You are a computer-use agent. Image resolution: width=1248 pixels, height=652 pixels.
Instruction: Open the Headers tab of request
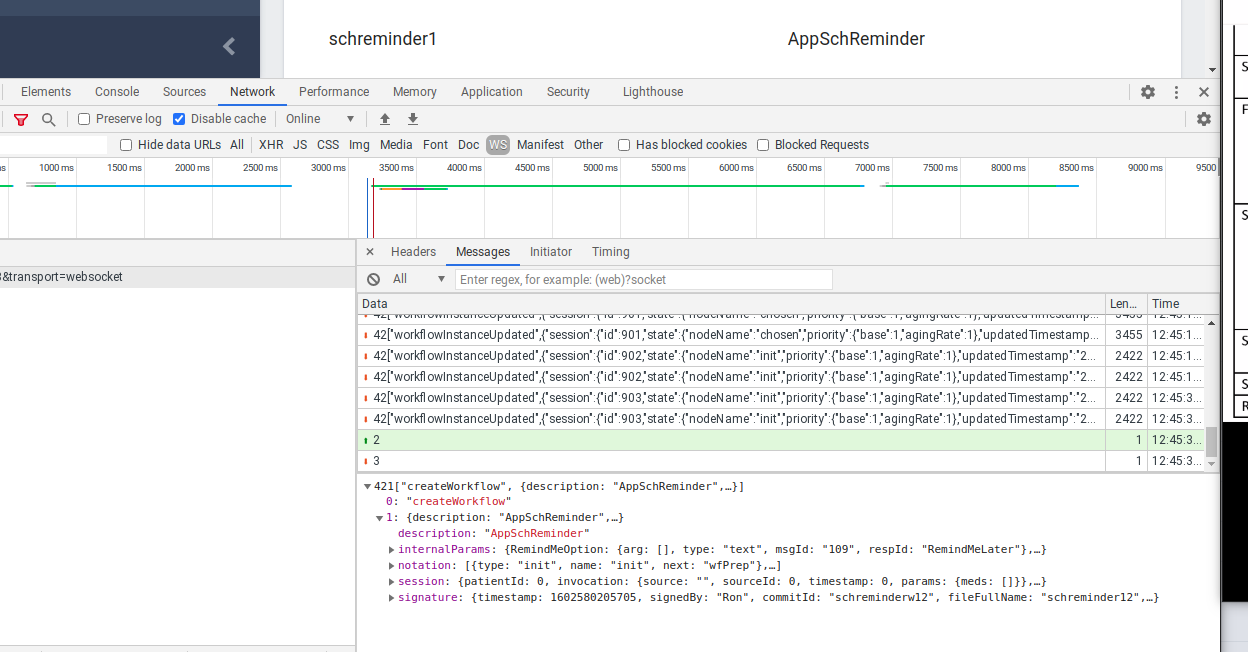(x=413, y=252)
